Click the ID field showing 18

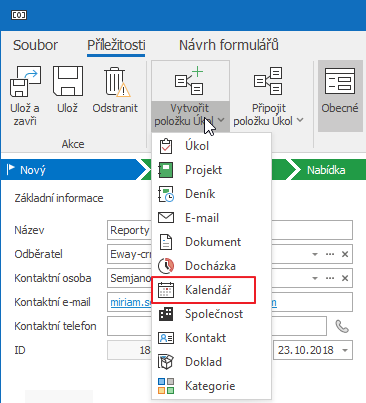(x=129, y=350)
